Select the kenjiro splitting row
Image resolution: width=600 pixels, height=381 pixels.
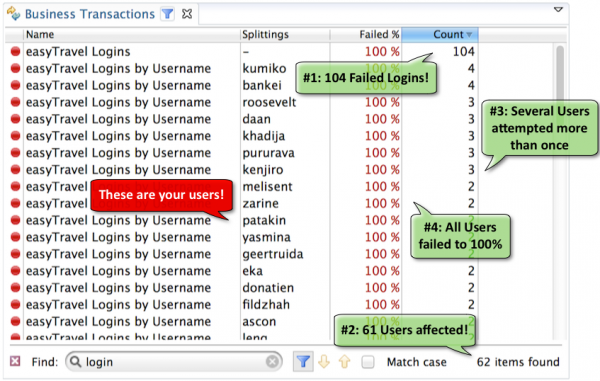243,169
